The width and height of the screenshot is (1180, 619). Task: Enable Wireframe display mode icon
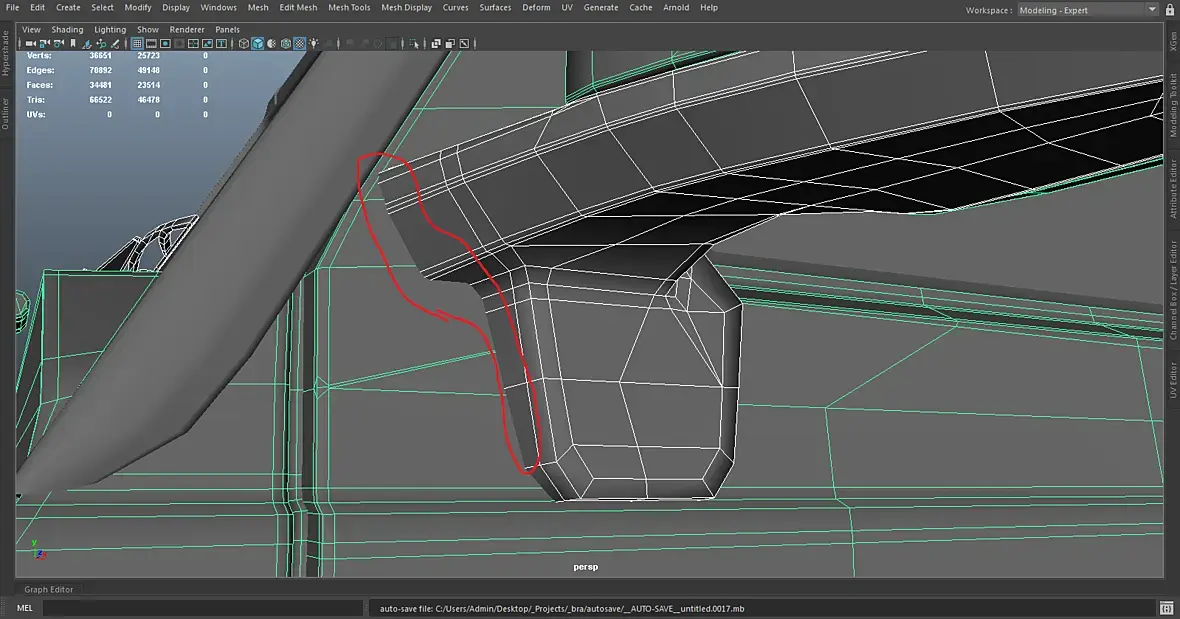pyautogui.click(x=243, y=44)
